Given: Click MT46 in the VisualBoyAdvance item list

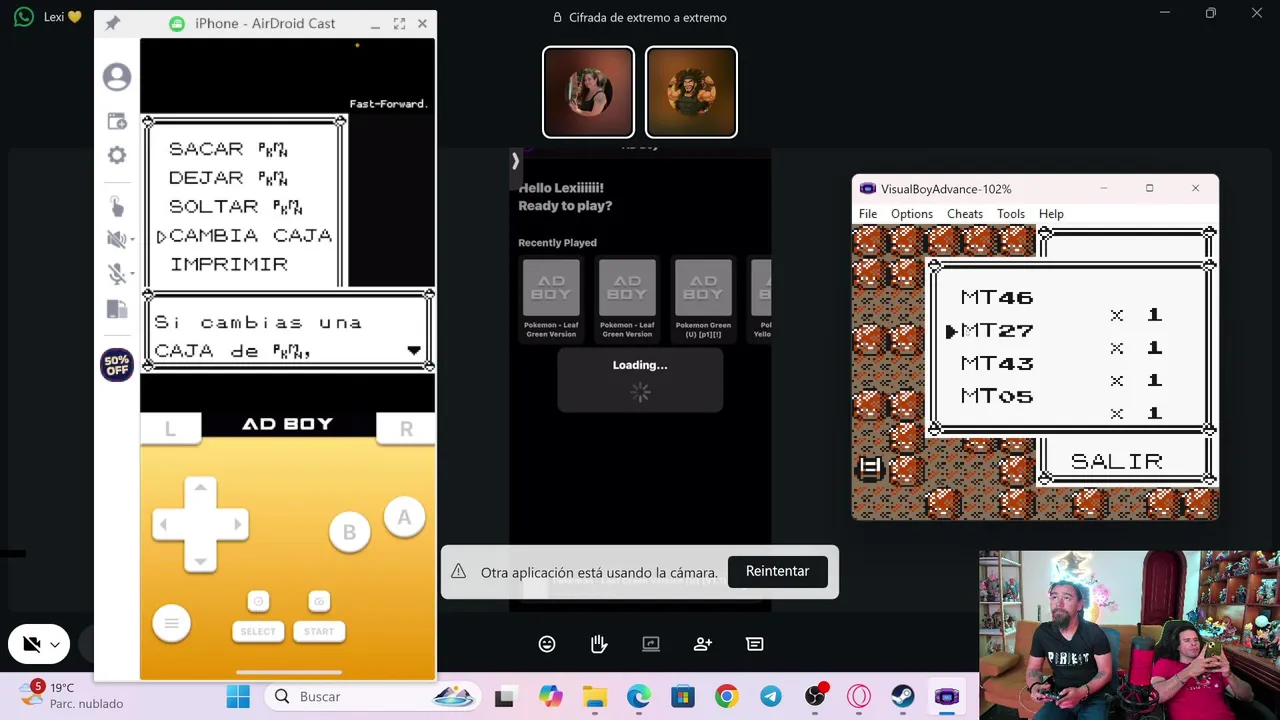Looking at the screenshot, I should [x=997, y=297].
